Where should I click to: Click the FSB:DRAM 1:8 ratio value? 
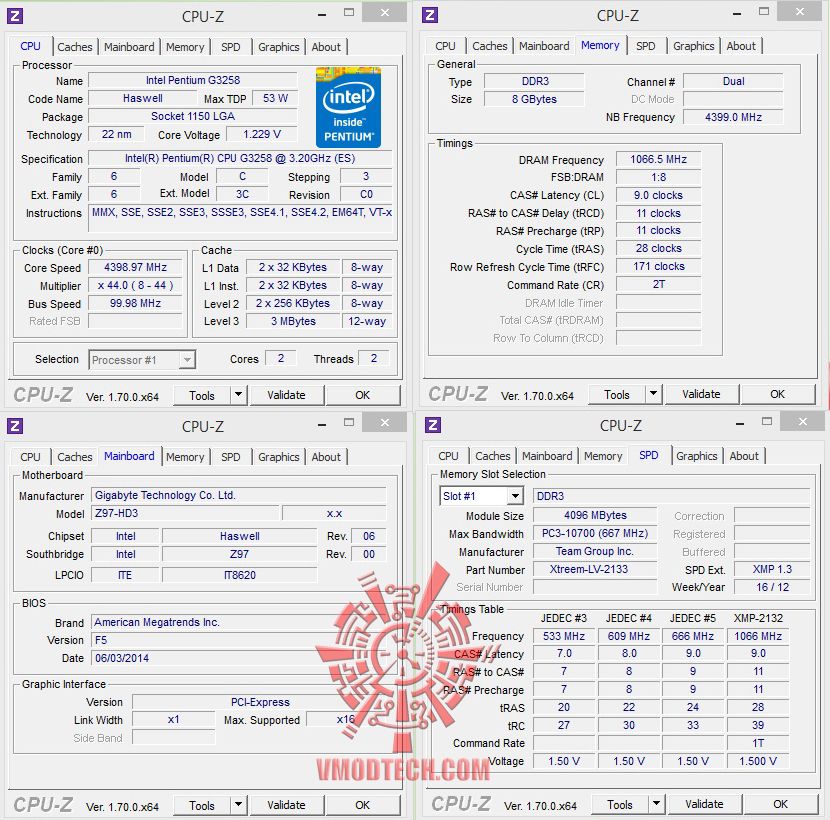[658, 177]
